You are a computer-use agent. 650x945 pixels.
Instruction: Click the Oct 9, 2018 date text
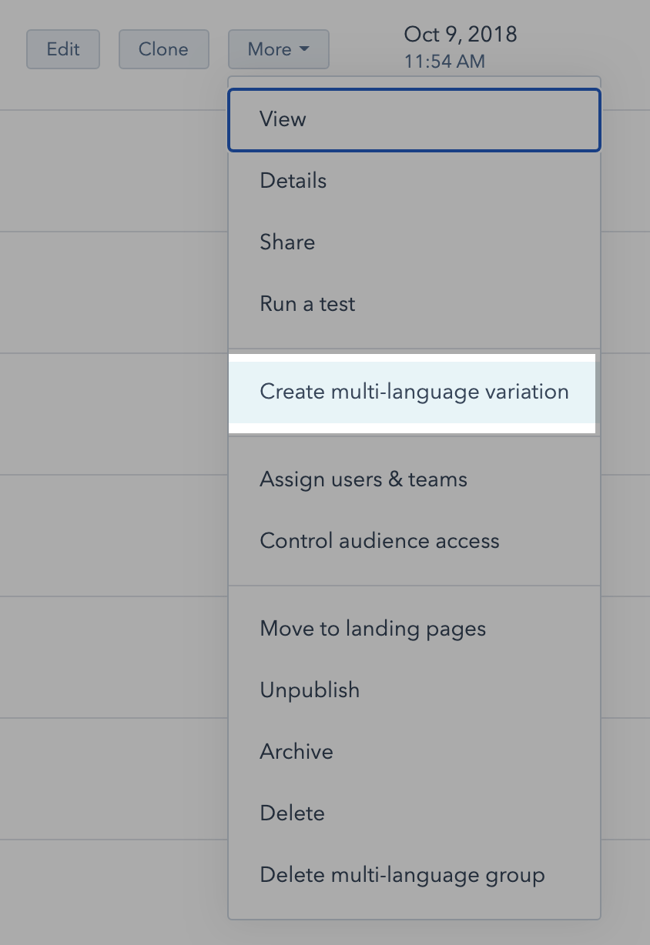[460, 34]
